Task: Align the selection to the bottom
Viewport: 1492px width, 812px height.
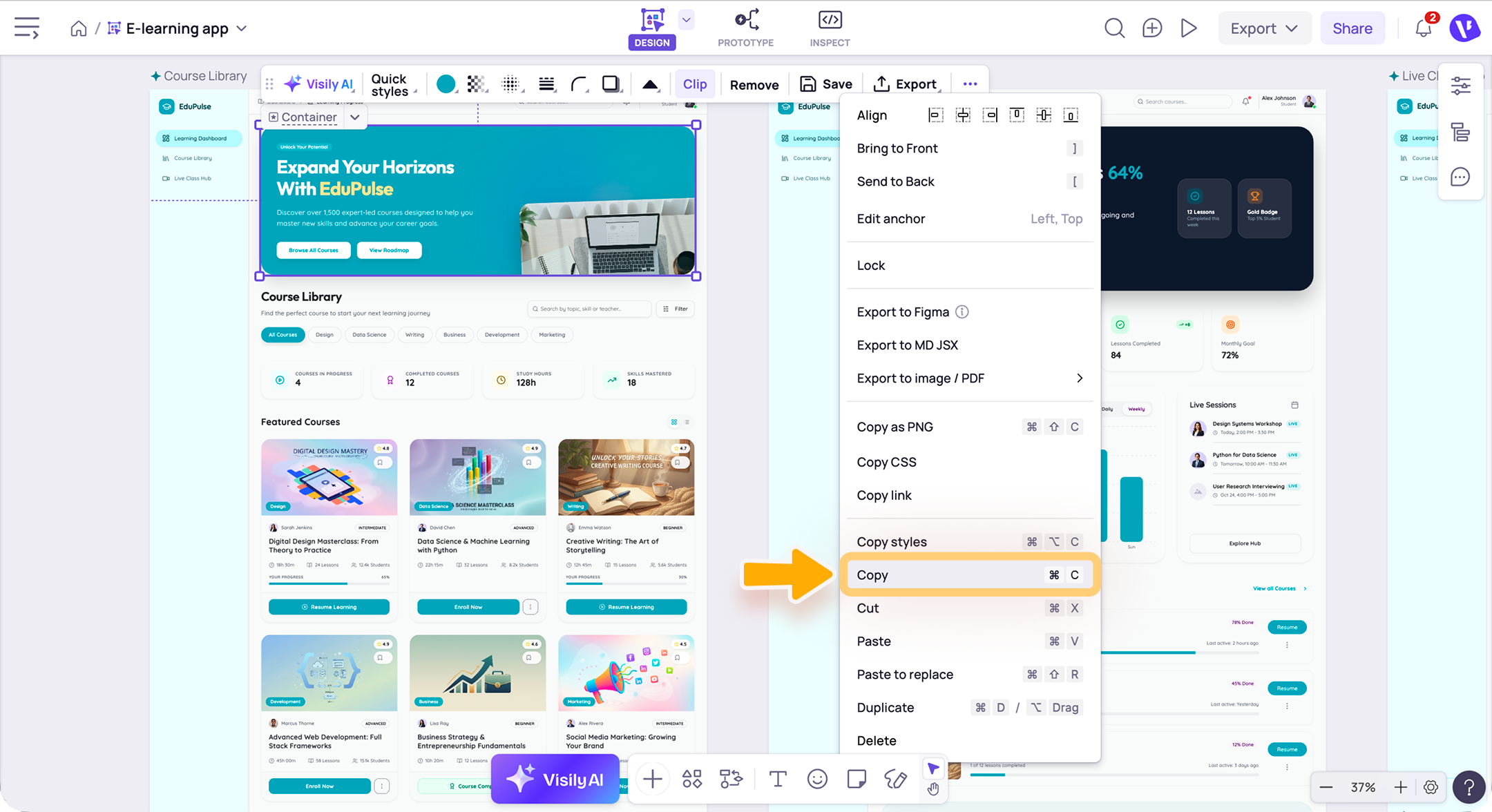Action: point(1071,115)
